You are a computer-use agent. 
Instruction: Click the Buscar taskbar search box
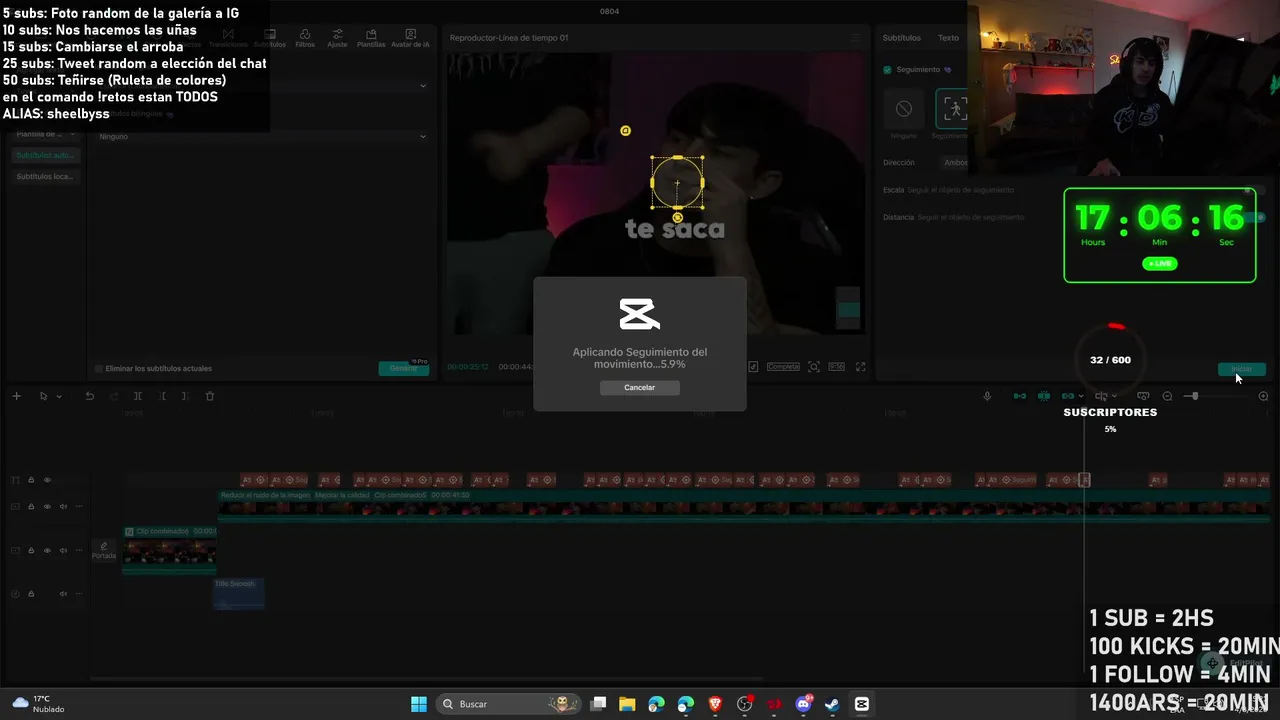(510, 704)
